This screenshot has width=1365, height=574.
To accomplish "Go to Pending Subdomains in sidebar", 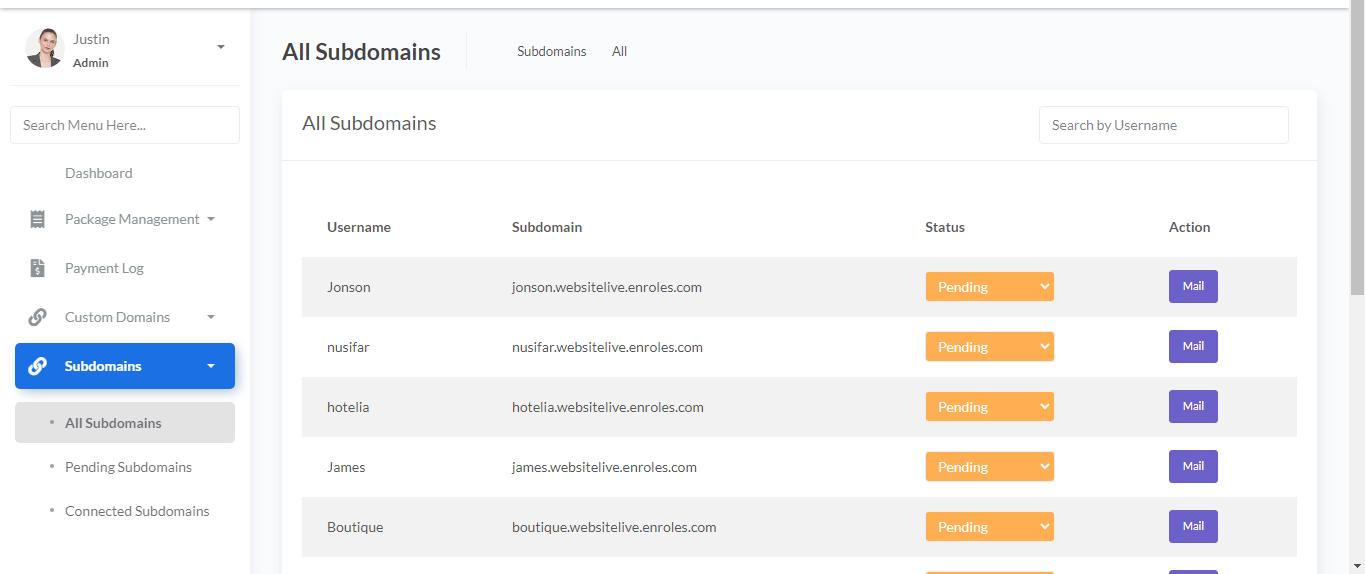I will [x=128, y=467].
